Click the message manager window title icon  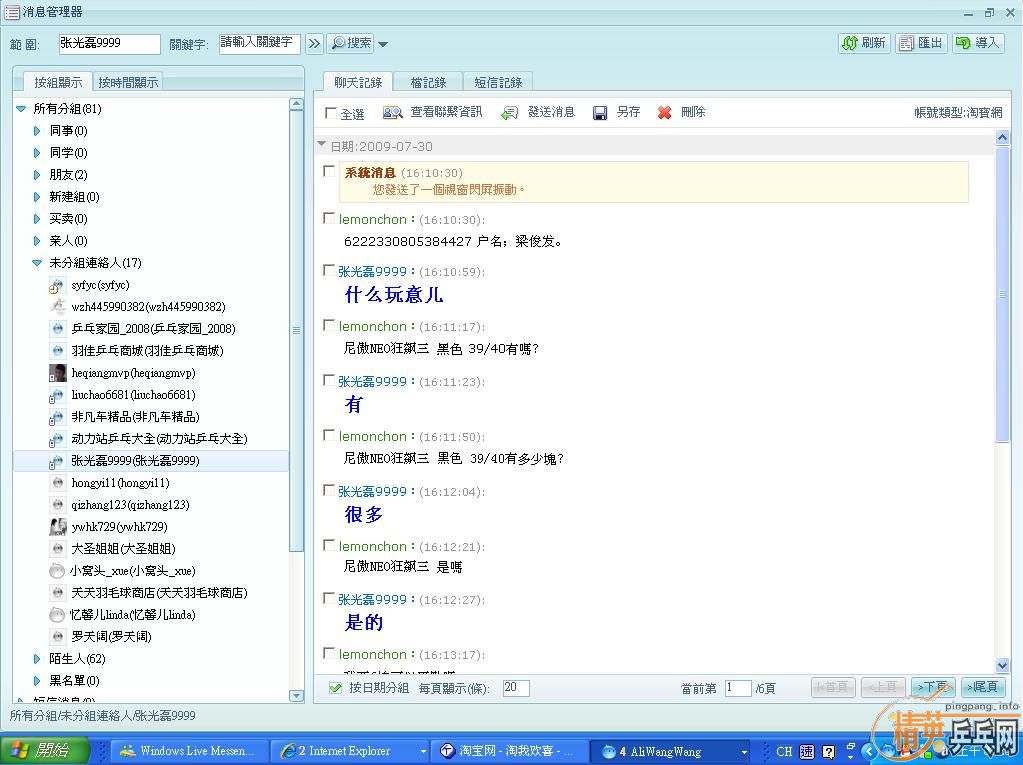coord(11,11)
